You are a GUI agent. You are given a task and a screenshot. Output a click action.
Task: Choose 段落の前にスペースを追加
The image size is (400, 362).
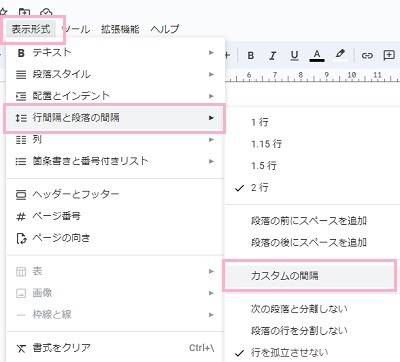click(x=313, y=221)
